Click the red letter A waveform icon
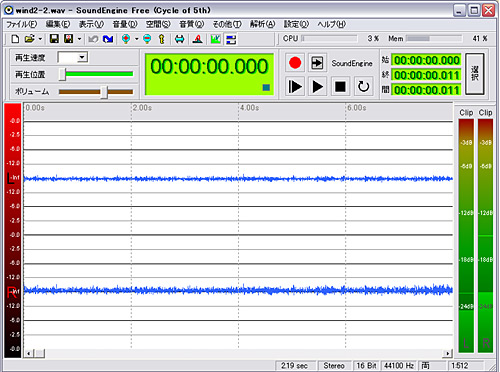The height and width of the screenshot is (372, 500). pyautogui.click(x=198, y=39)
